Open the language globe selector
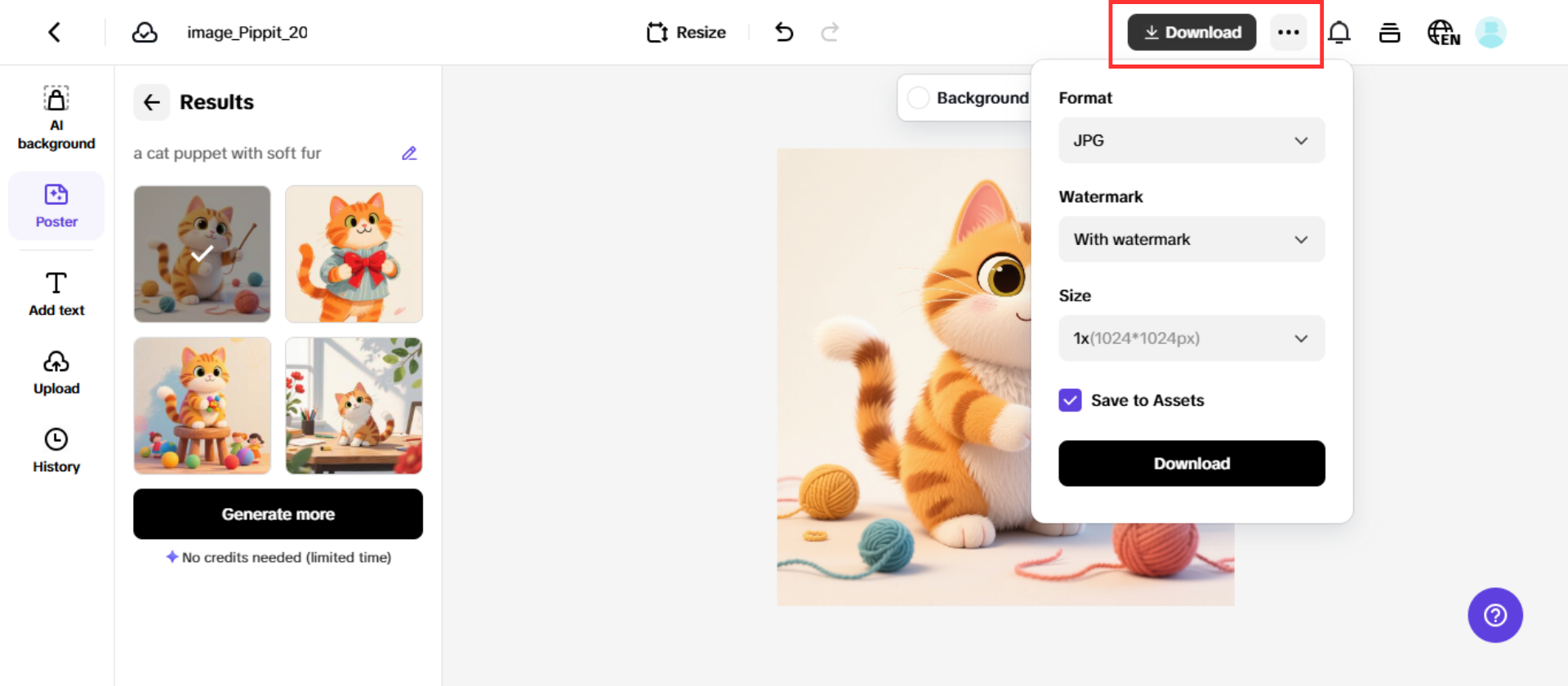The width and height of the screenshot is (1568, 686). pos(1443,33)
